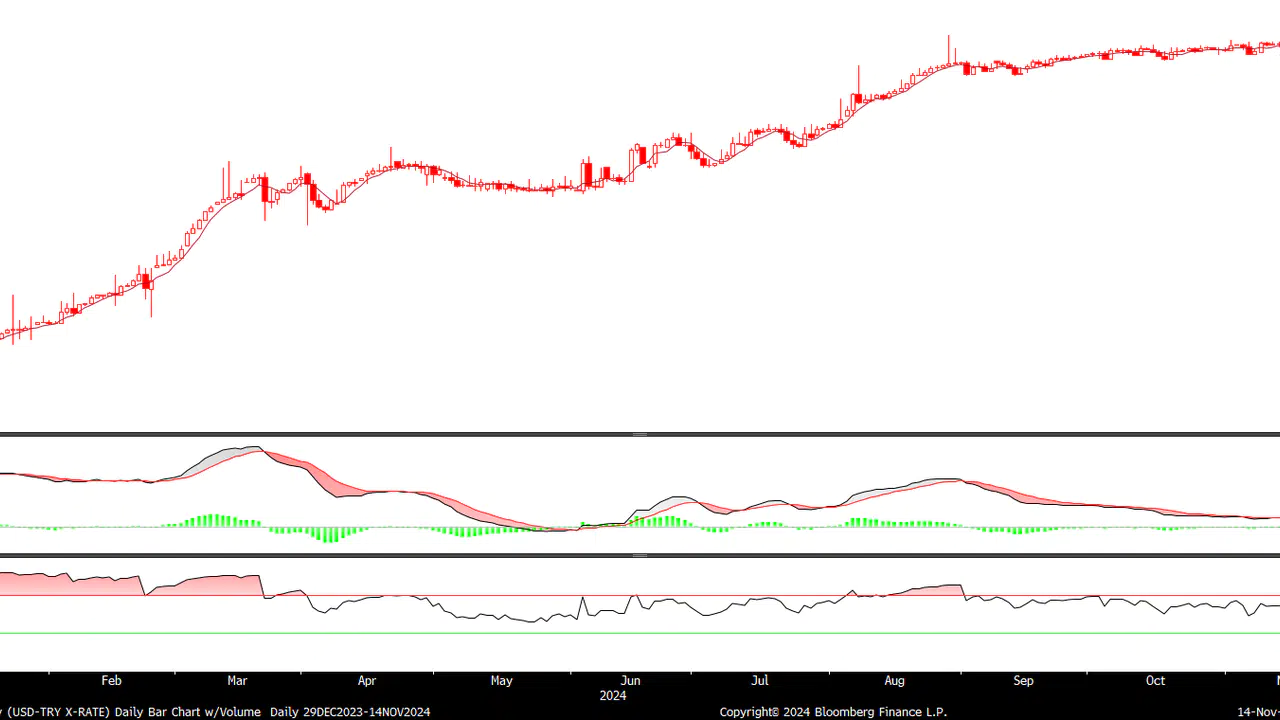Click the Copyright 2024 Bloomberg Finance L.P. text

[x=833, y=712]
